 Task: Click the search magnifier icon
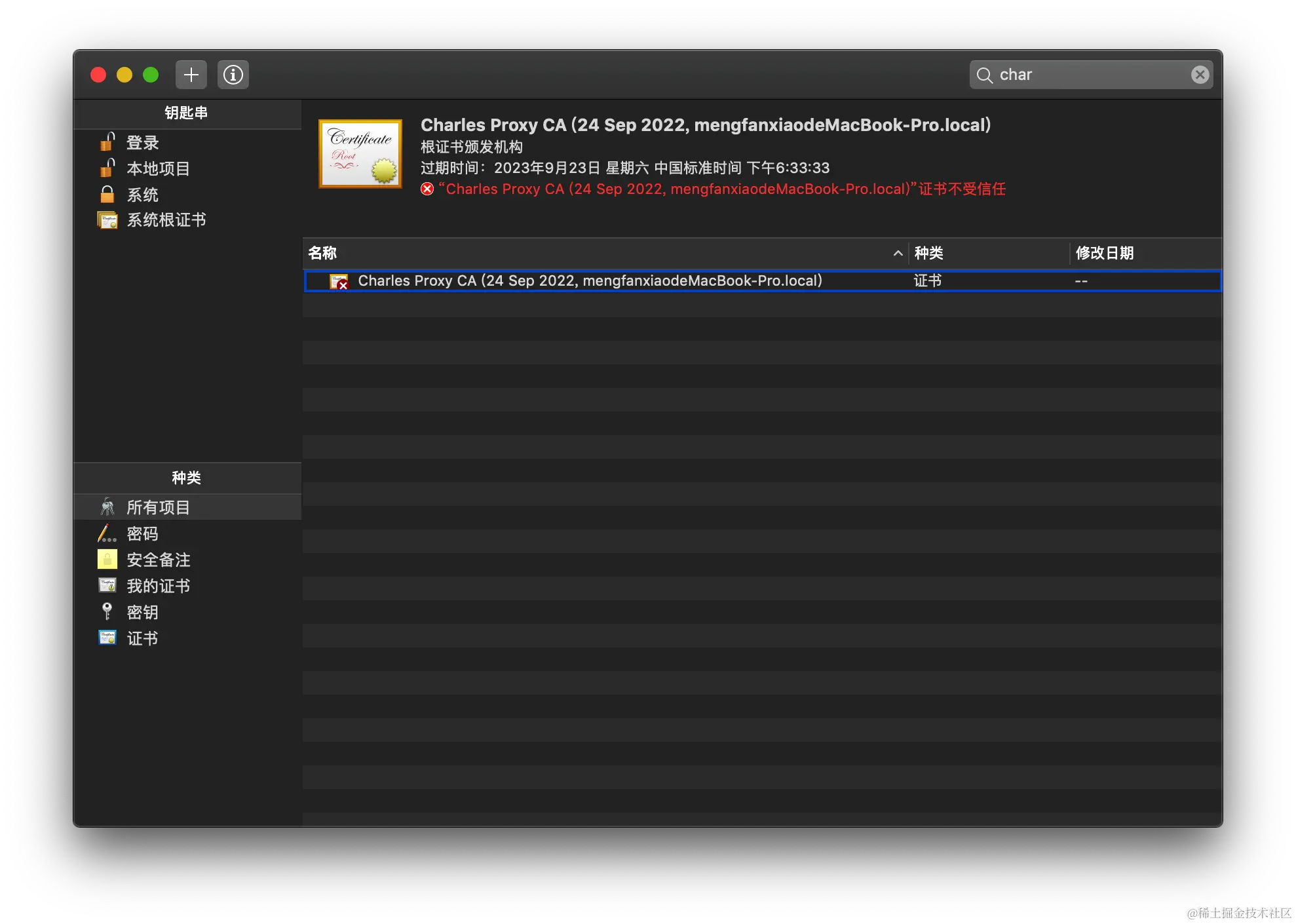[x=984, y=75]
